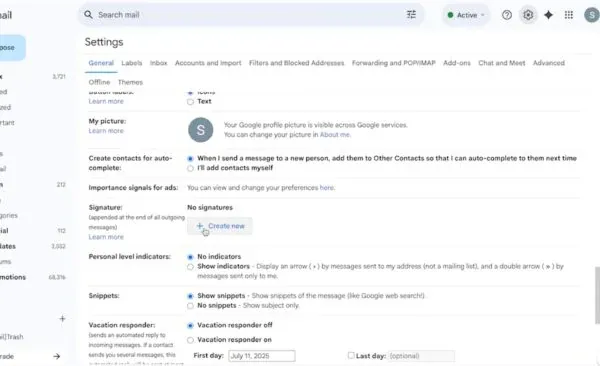Screen dimensions: 600x366
Task: Open the Offline tab
Action: [99, 82]
